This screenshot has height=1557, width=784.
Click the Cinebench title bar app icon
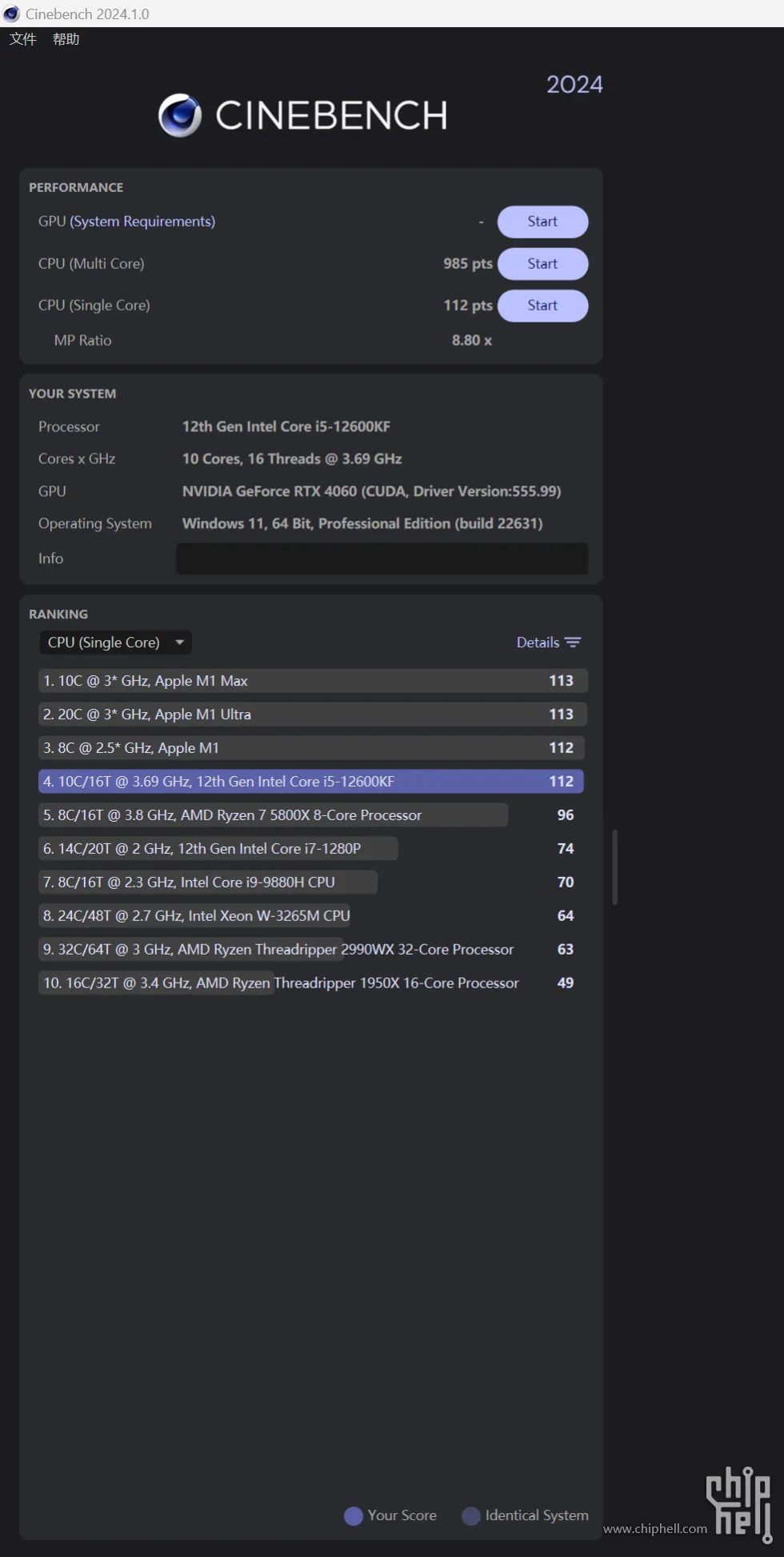11,14
